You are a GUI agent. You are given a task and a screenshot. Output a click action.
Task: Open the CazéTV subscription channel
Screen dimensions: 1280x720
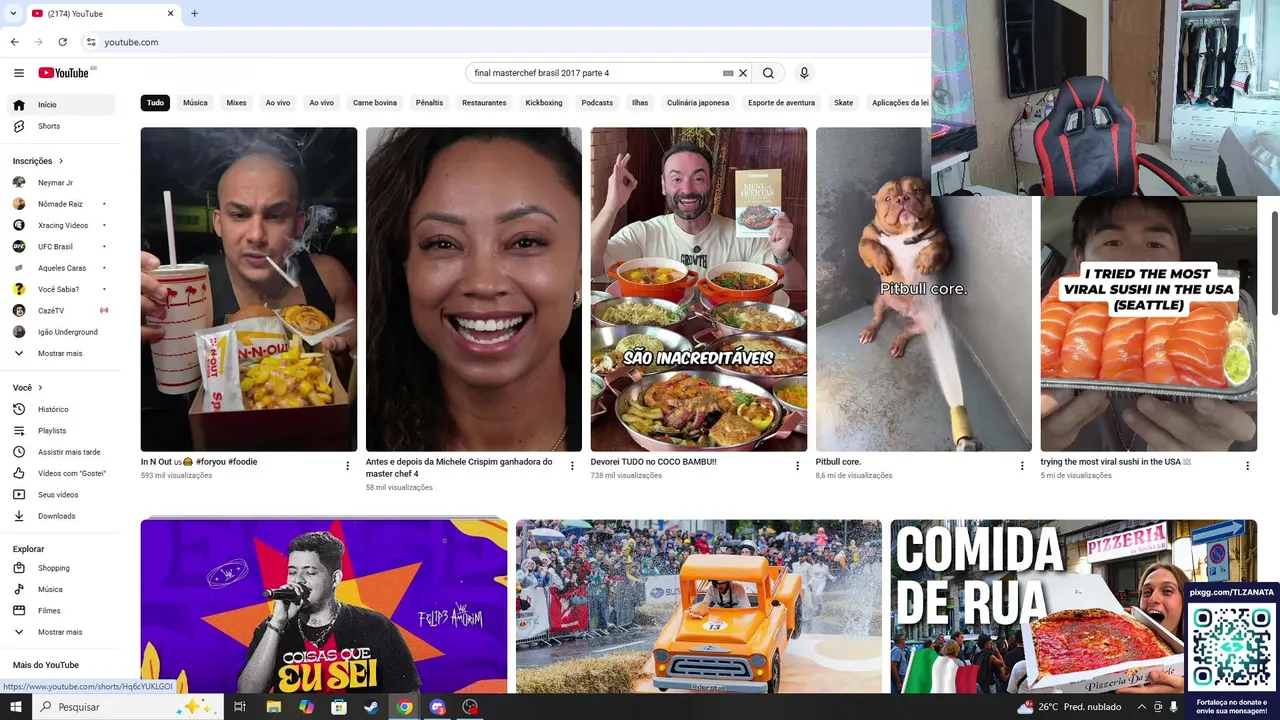62,311
